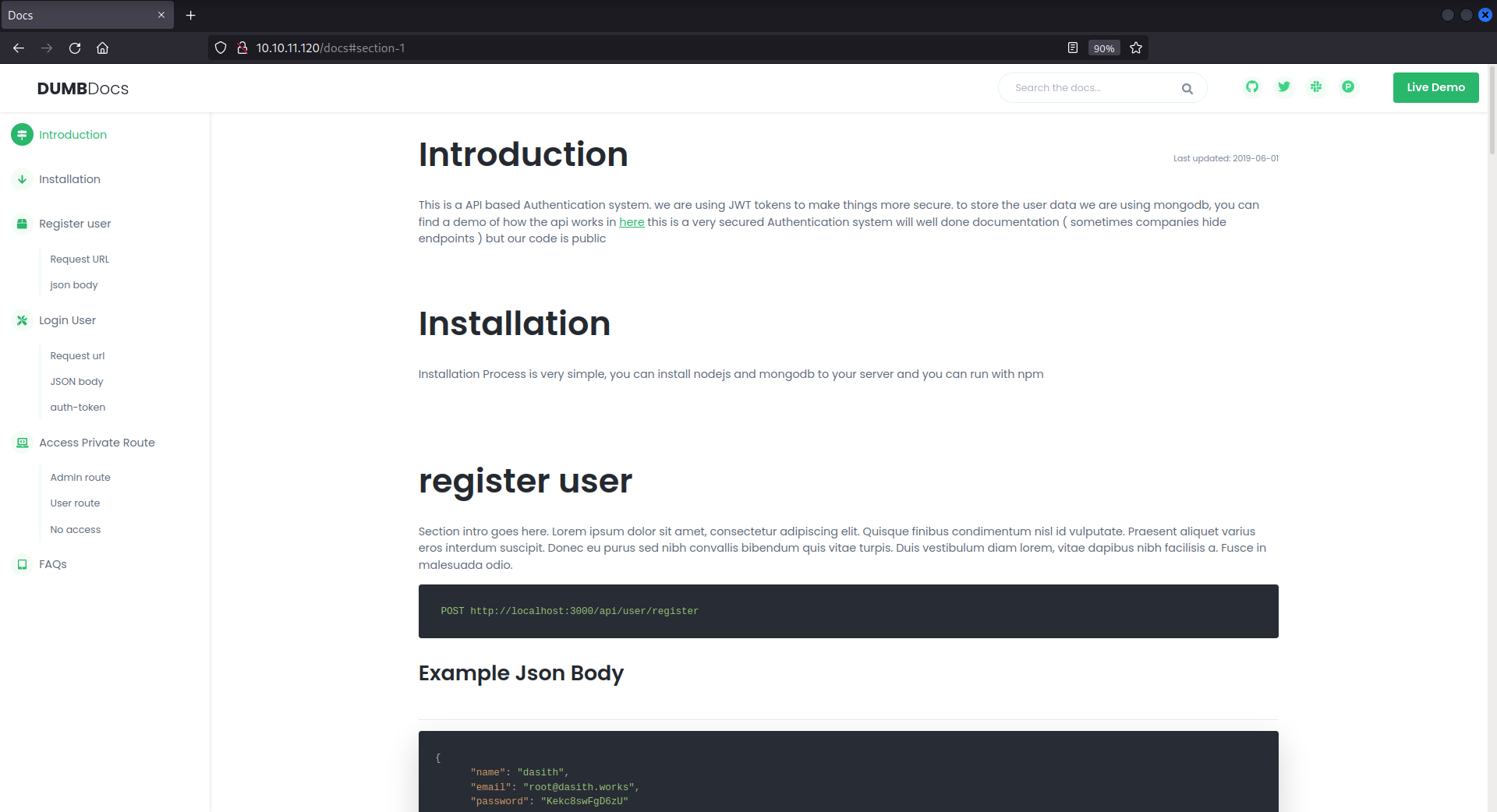This screenshot has height=812, width=1497.
Task: Click the search magnifier icon
Action: 1187,89
